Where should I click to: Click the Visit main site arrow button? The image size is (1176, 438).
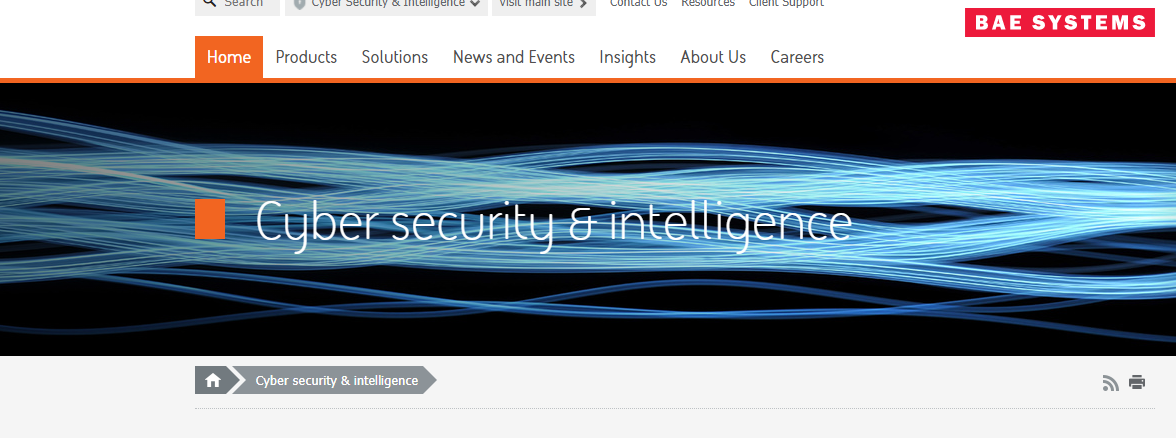coord(544,4)
